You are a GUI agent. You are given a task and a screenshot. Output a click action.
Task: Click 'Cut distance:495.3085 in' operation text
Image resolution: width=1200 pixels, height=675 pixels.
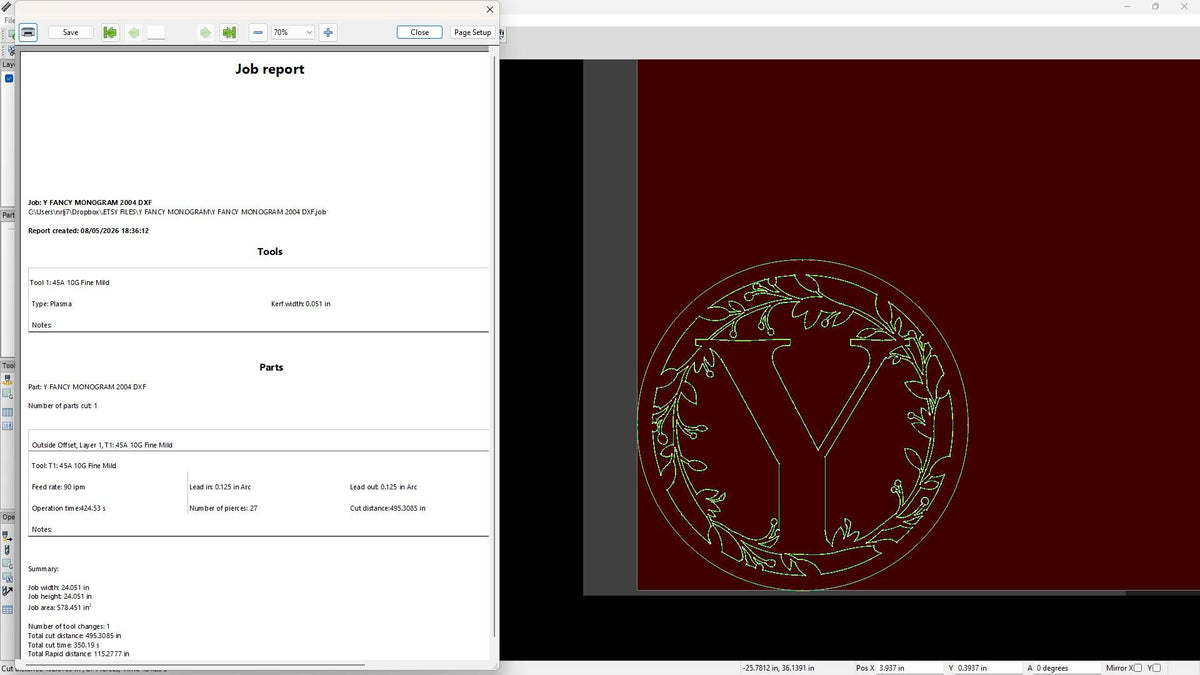pyautogui.click(x=388, y=508)
